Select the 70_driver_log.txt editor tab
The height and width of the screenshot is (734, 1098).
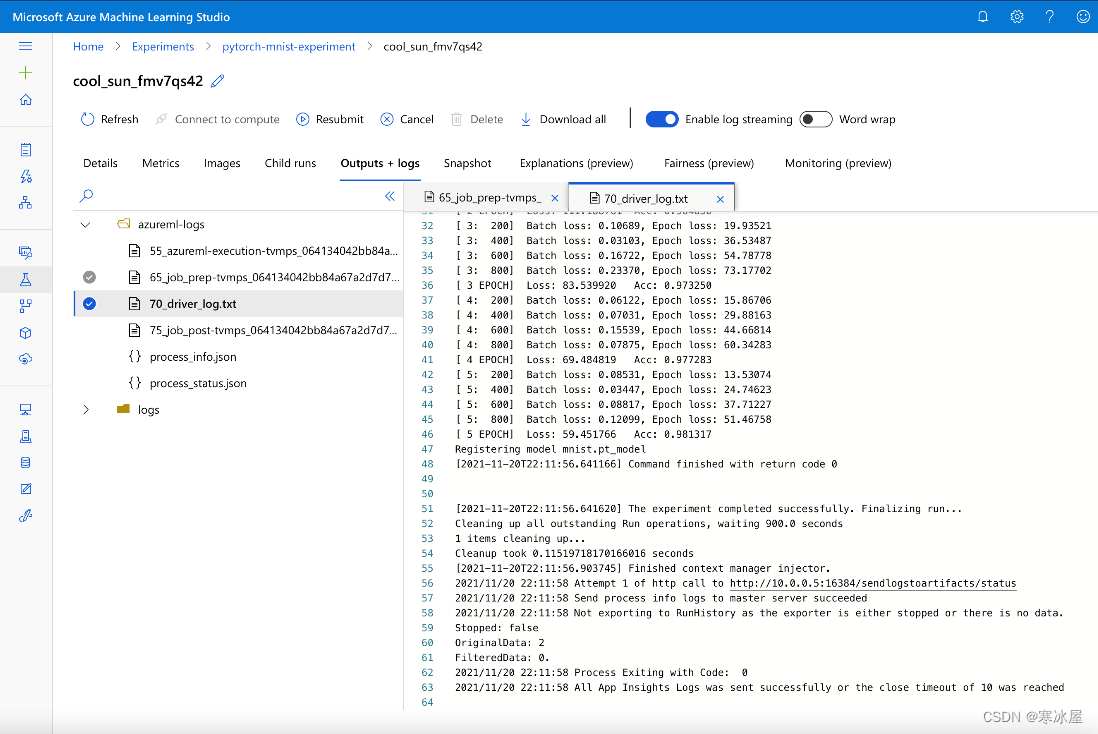coord(646,199)
